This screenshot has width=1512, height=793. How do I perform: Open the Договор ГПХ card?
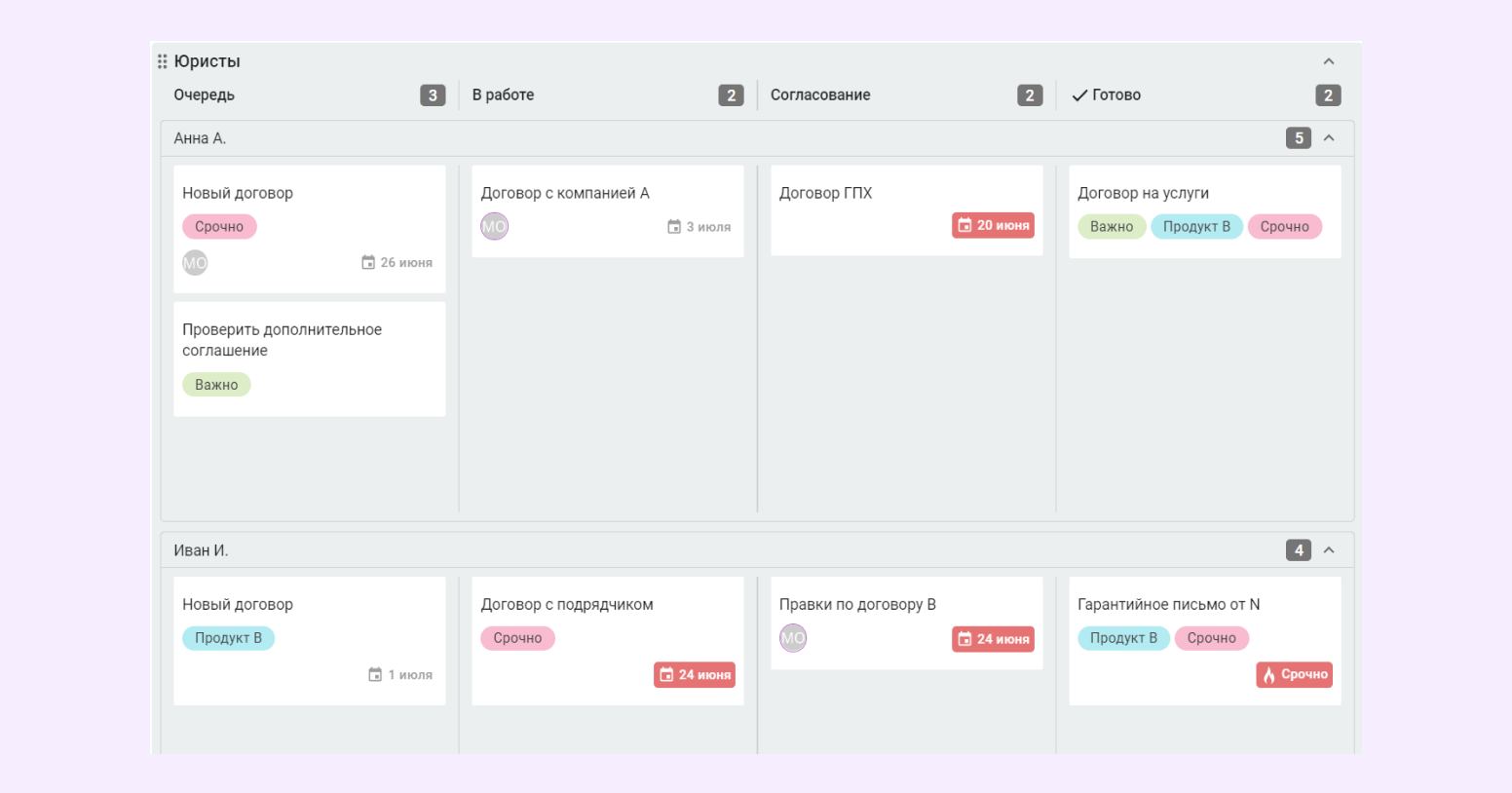(x=907, y=210)
